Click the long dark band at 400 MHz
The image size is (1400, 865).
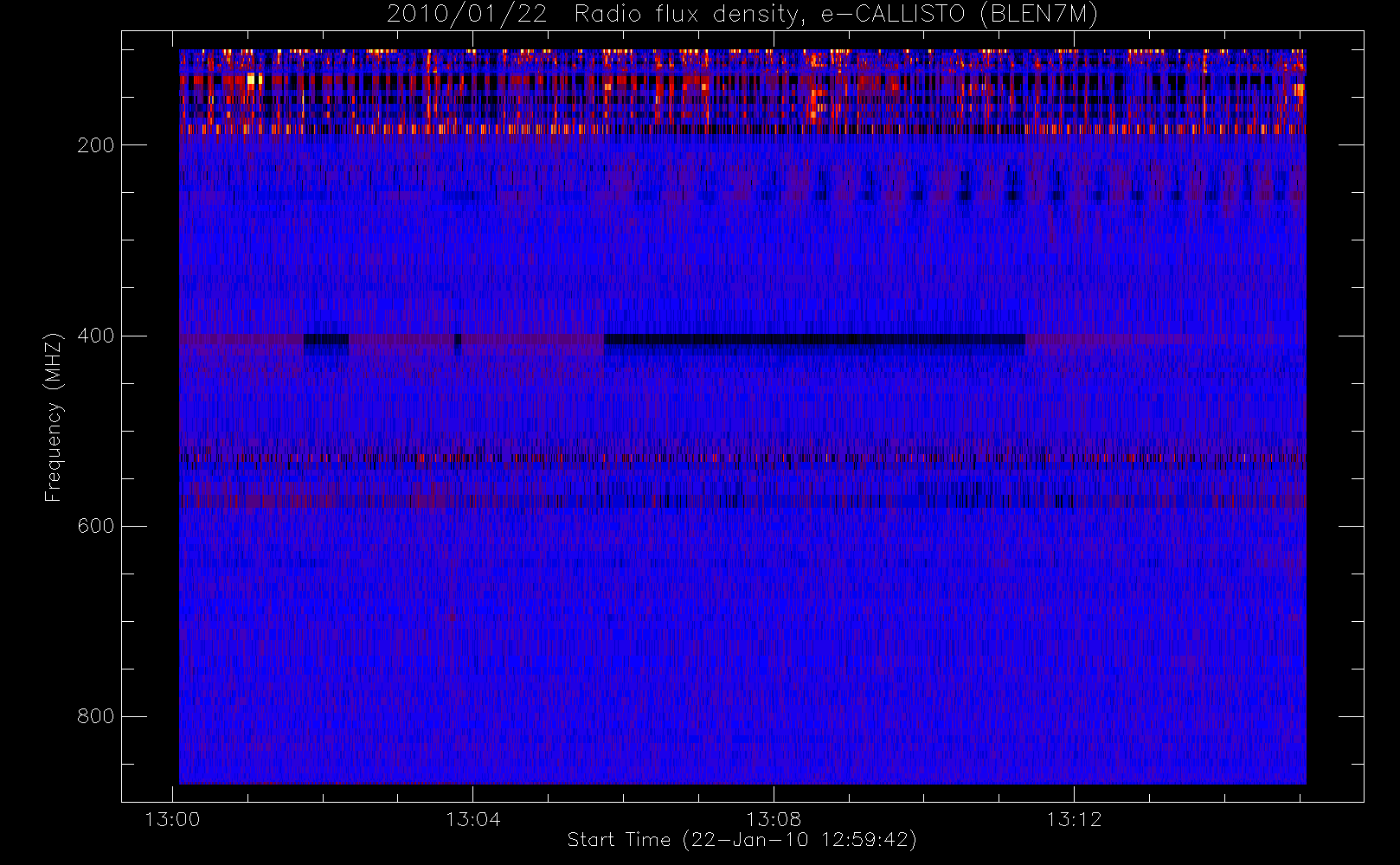point(814,340)
